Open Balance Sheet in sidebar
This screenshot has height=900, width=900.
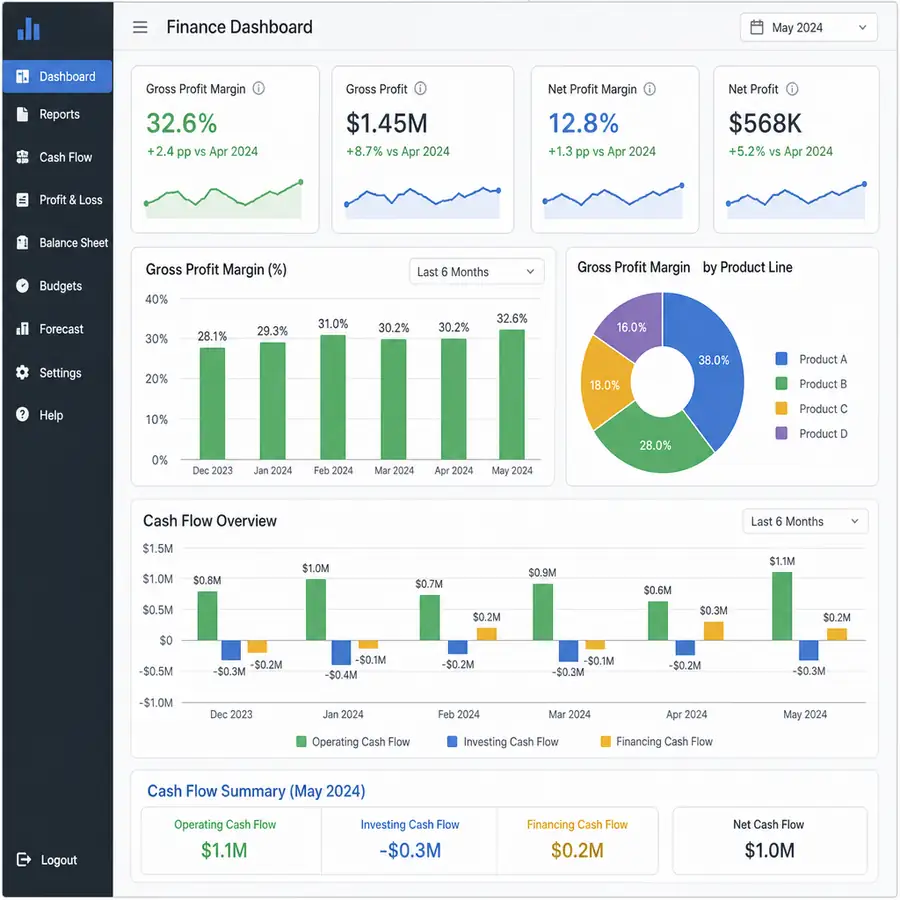(57, 243)
